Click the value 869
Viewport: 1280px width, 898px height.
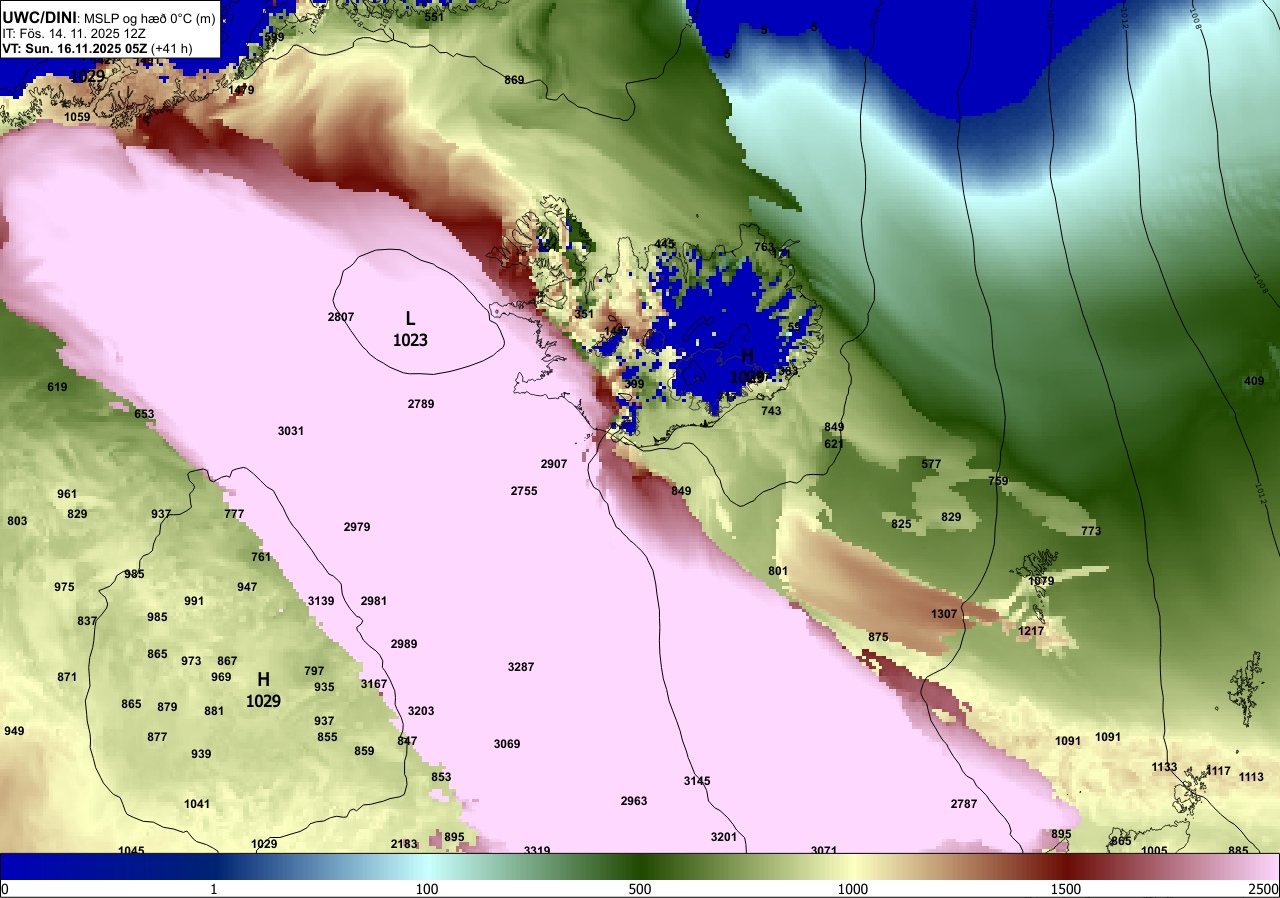(x=514, y=80)
